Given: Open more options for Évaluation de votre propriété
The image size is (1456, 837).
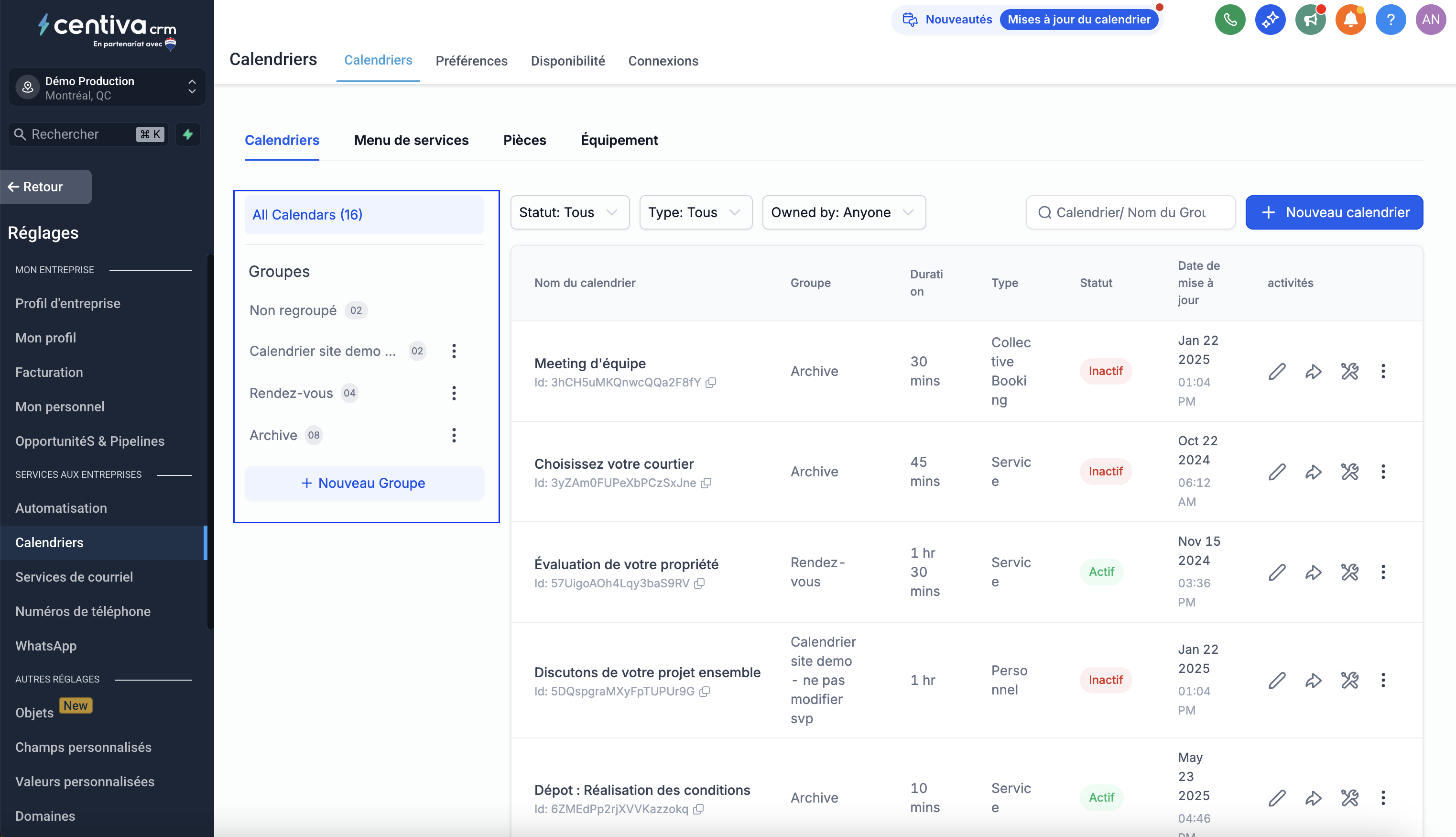Looking at the screenshot, I should click(1383, 572).
